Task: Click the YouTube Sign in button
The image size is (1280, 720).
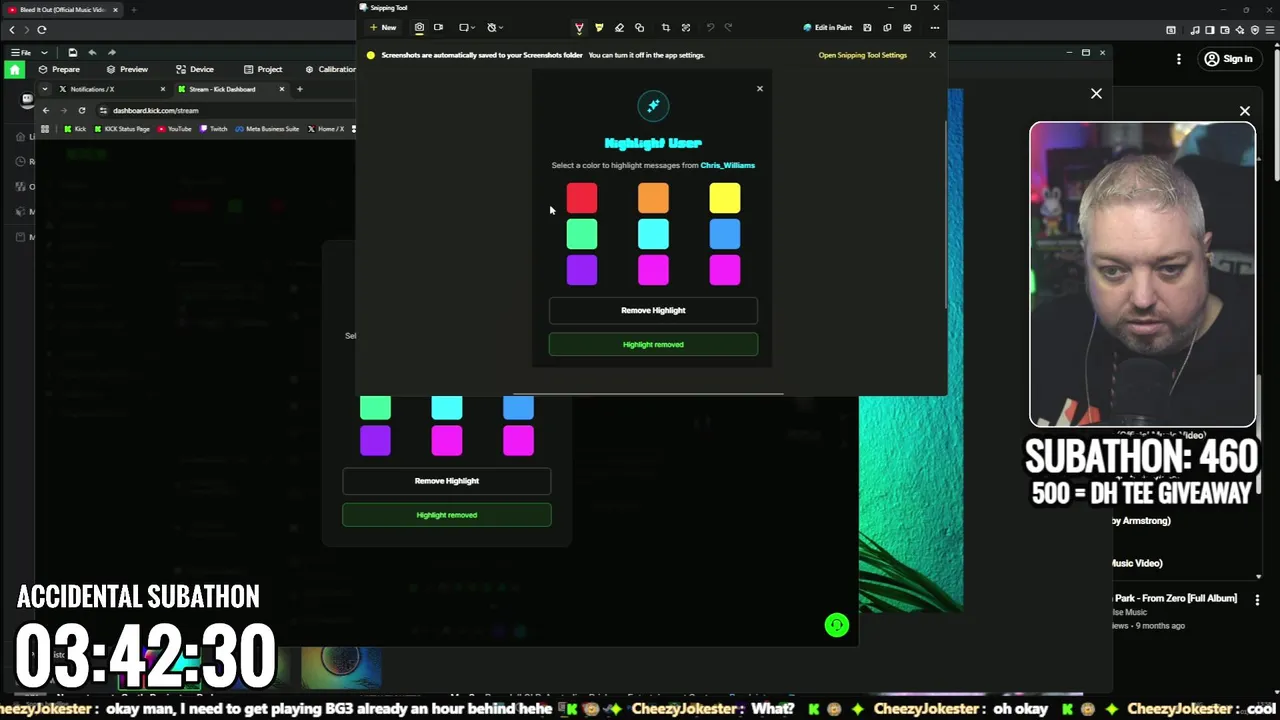Action: [x=1228, y=59]
